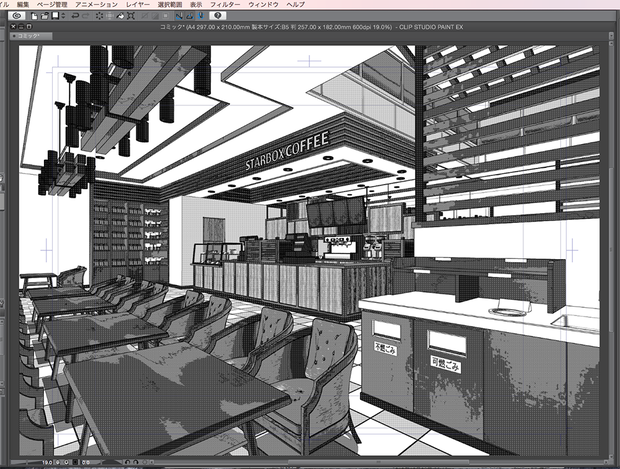Toggle Snap to Ruler
This screenshot has height=469, width=620.
(x=179, y=16)
